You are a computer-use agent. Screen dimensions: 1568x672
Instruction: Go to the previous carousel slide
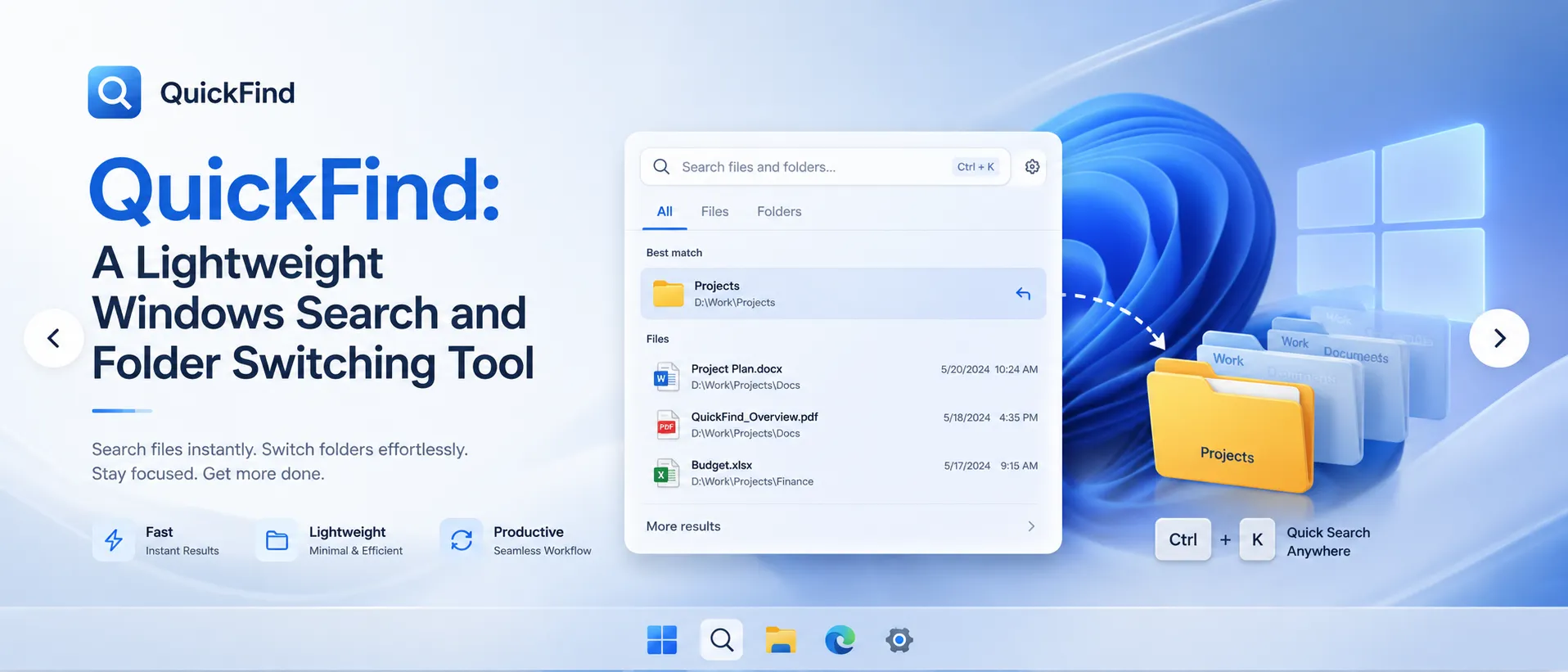[x=54, y=338]
